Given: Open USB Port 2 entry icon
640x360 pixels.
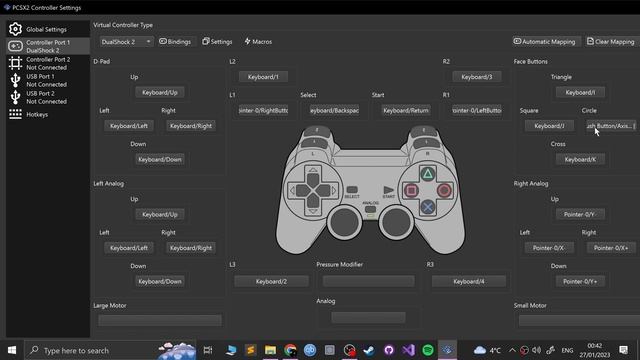Looking at the screenshot, I should [x=15, y=97].
